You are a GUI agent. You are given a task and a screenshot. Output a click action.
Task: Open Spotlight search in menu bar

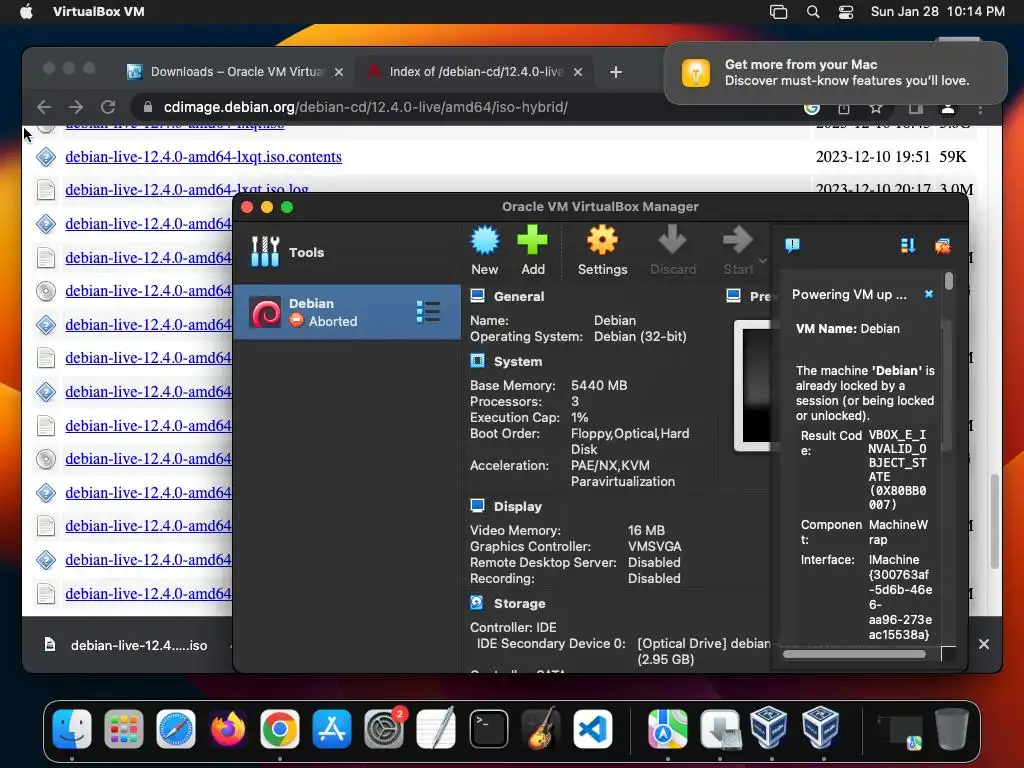click(x=813, y=12)
